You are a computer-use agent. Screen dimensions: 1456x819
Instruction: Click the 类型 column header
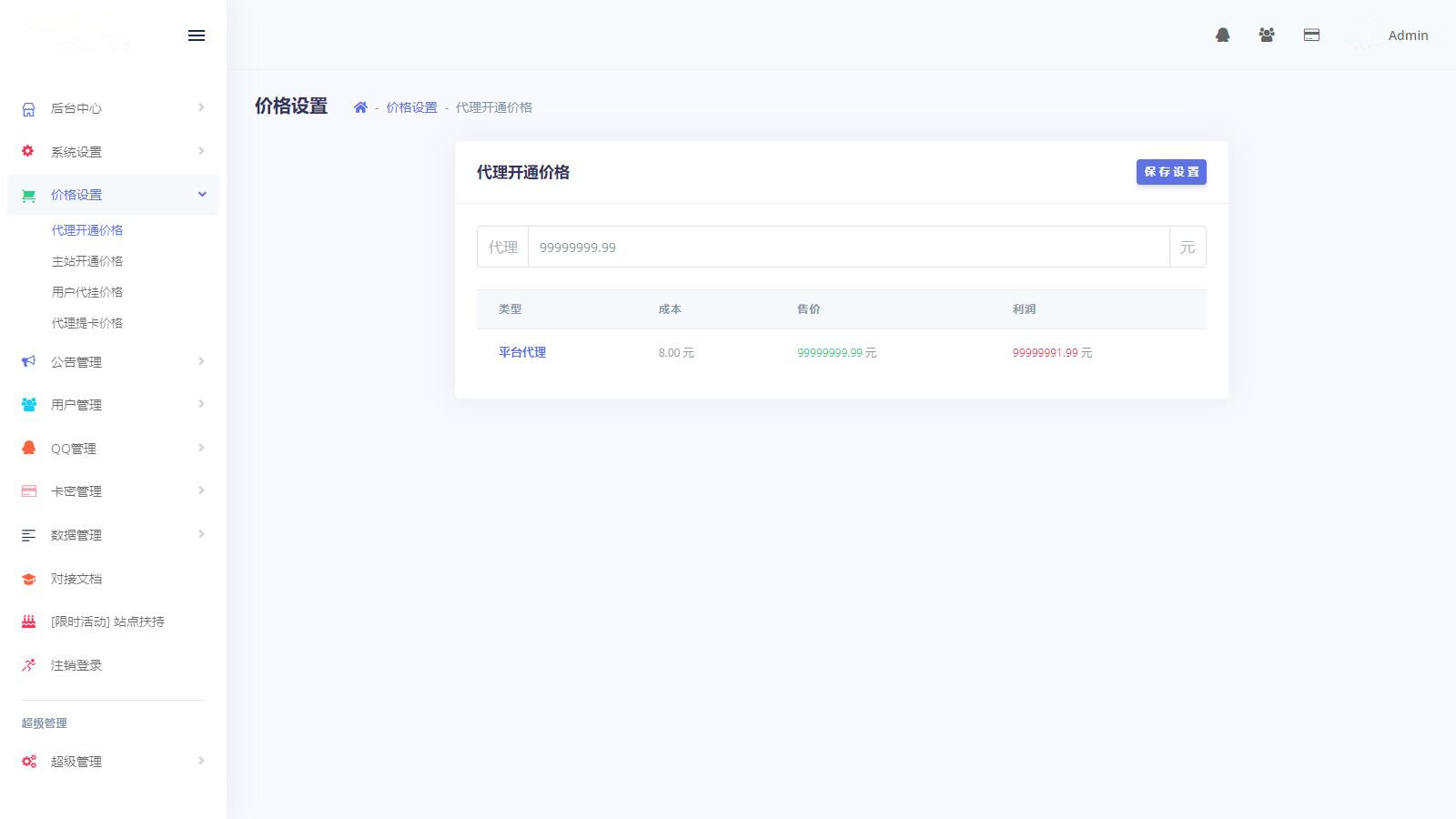[x=511, y=309]
